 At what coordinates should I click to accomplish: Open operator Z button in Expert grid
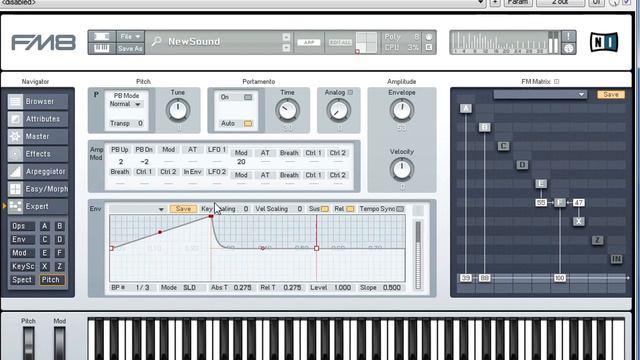tap(60, 267)
